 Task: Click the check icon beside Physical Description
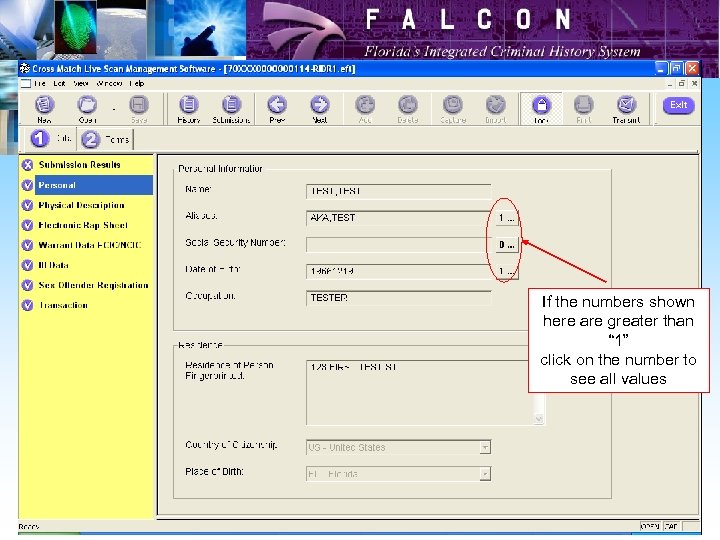pos(28,205)
